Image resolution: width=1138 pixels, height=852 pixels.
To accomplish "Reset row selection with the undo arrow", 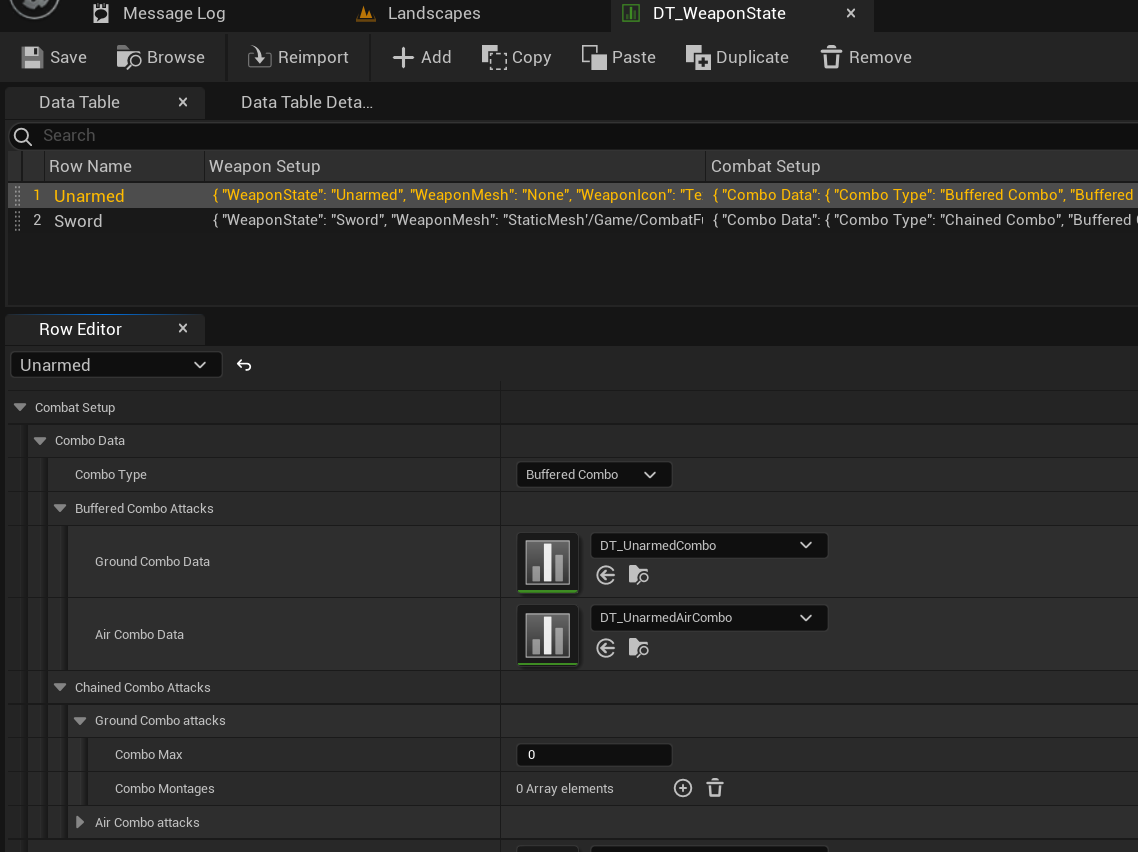I will click(x=244, y=365).
